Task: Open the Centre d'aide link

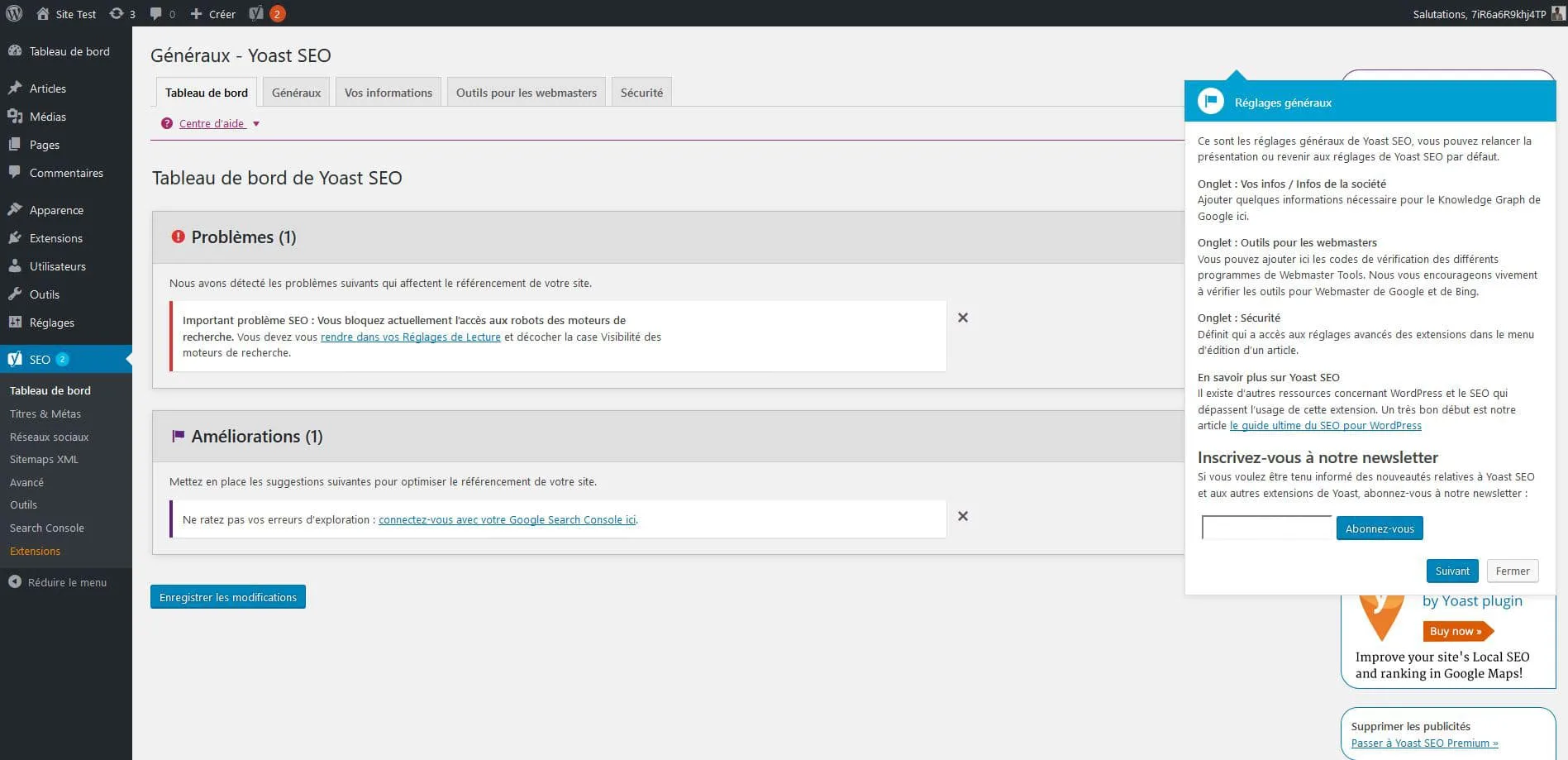Action: tap(212, 123)
